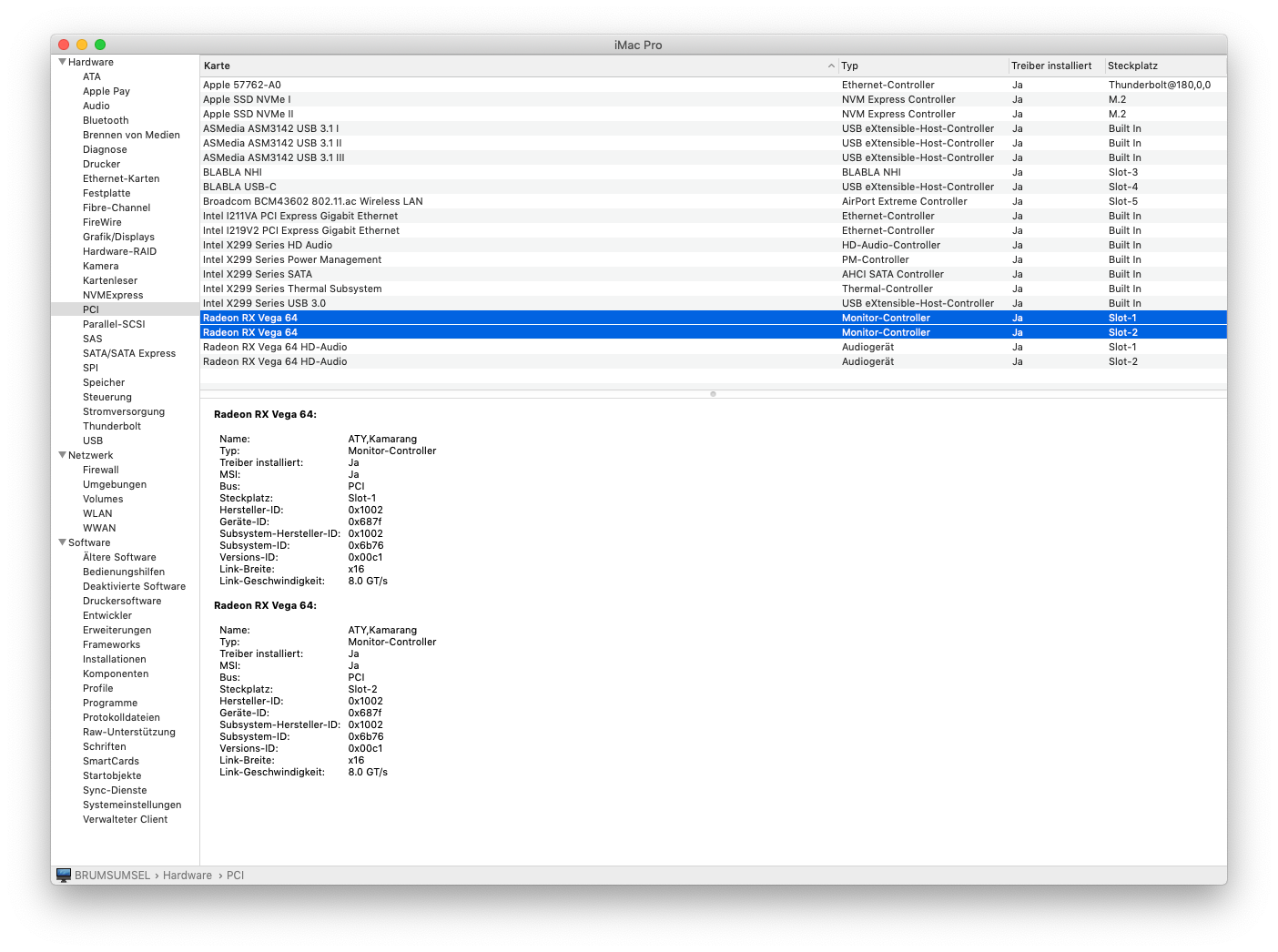The height and width of the screenshot is (952, 1278).
Task: Select the Intel I211VA Gigabit Ethernet row
Action: point(714,216)
